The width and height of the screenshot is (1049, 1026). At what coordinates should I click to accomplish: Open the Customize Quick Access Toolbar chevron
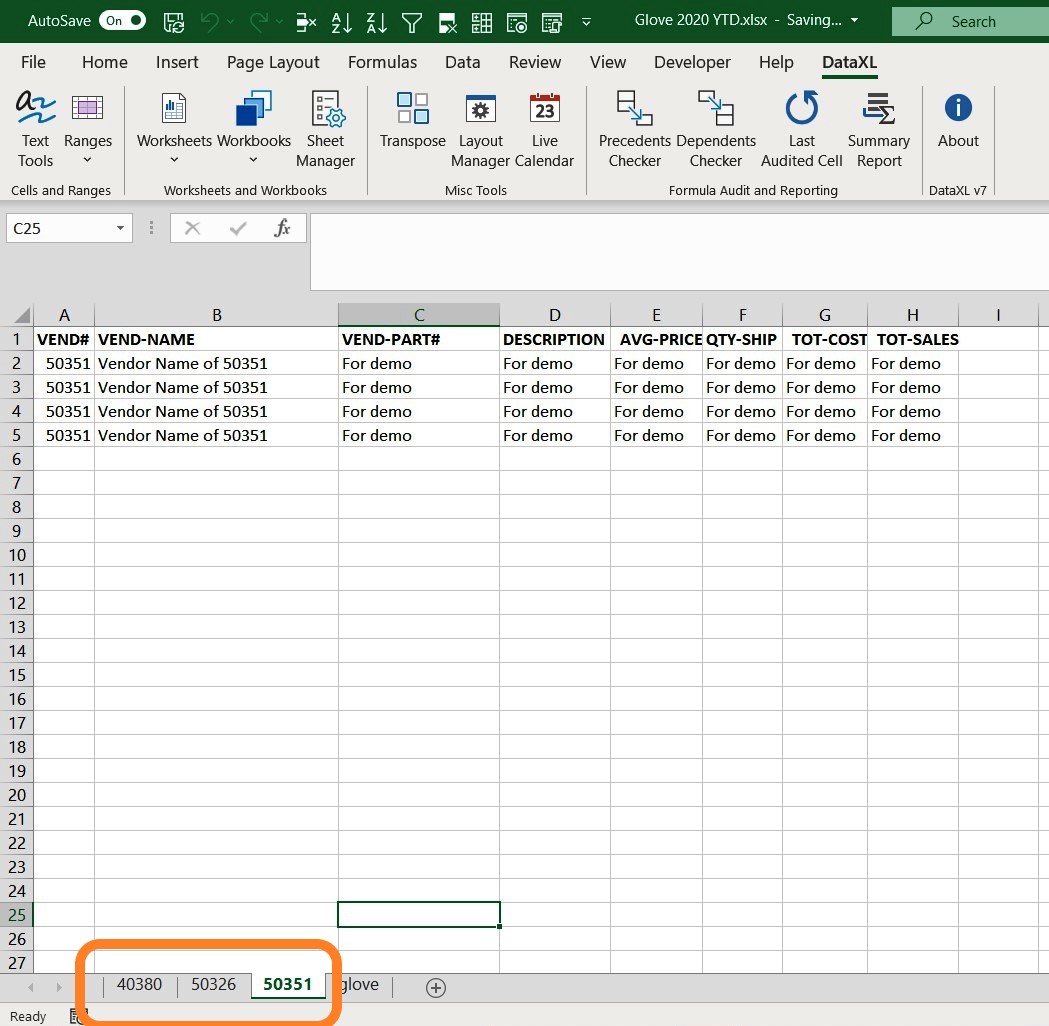point(586,21)
